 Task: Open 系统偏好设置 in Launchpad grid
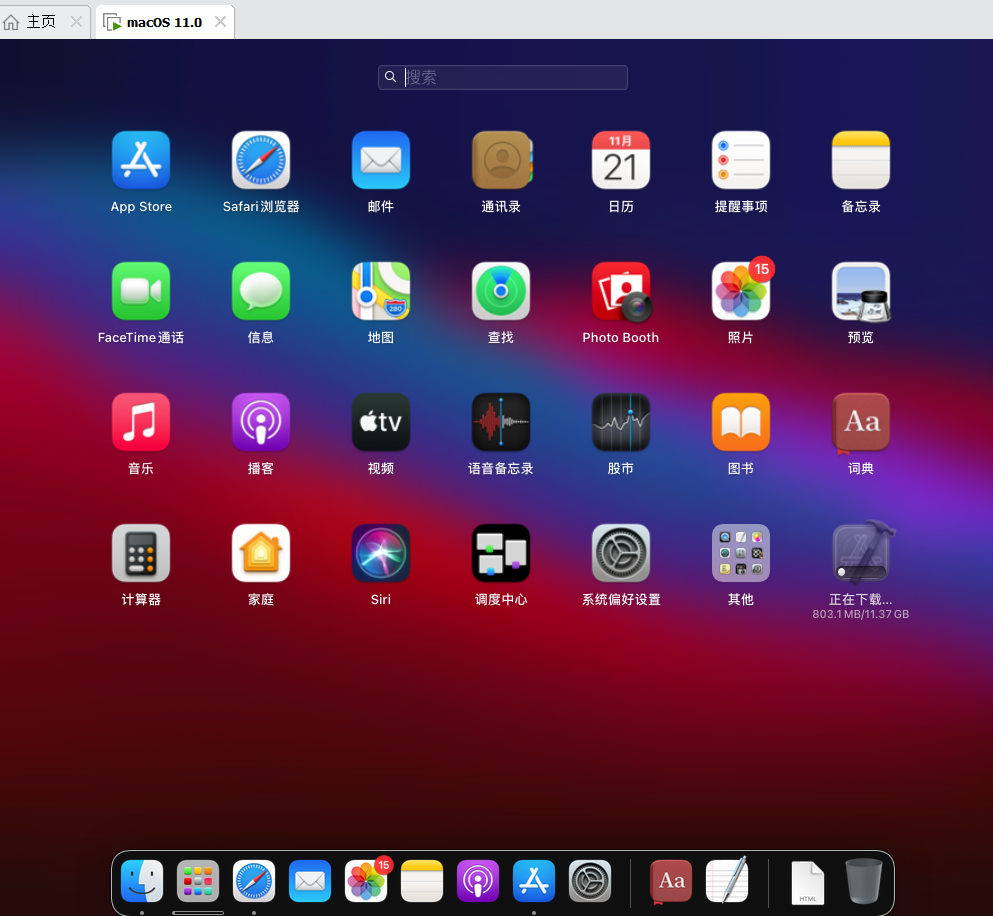tap(621, 554)
